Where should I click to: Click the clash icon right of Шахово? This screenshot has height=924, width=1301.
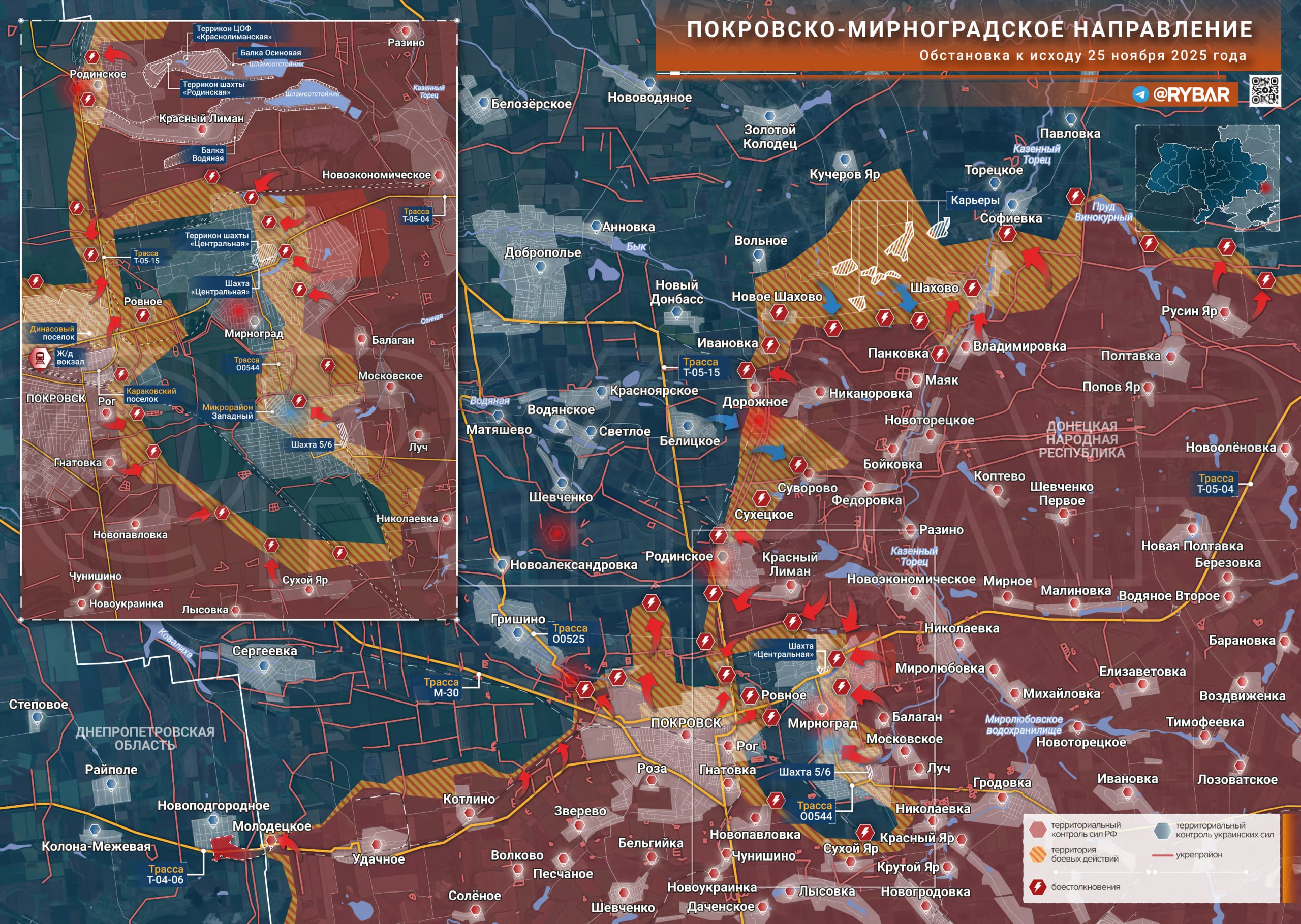coord(972,288)
